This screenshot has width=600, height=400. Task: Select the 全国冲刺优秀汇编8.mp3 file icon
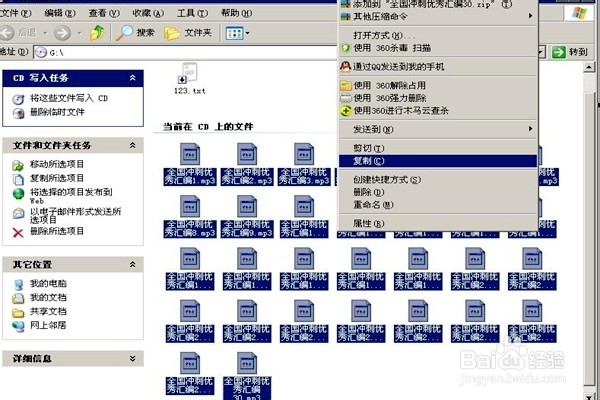point(190,206)
